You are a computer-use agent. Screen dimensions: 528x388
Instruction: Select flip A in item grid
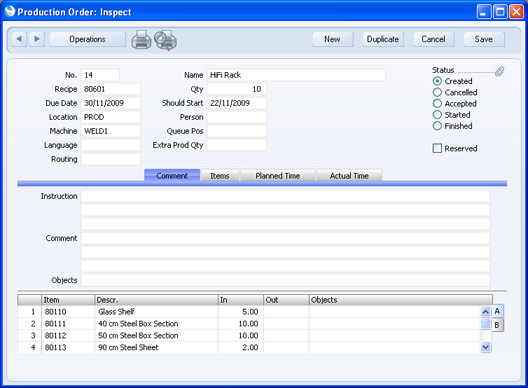click(497, 311)
